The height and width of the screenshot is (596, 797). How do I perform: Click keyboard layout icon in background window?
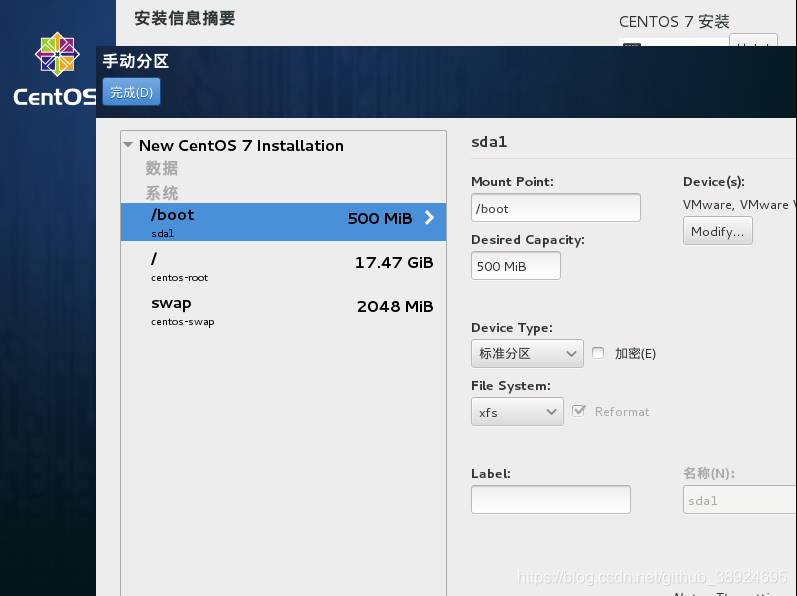pos(632,45)
